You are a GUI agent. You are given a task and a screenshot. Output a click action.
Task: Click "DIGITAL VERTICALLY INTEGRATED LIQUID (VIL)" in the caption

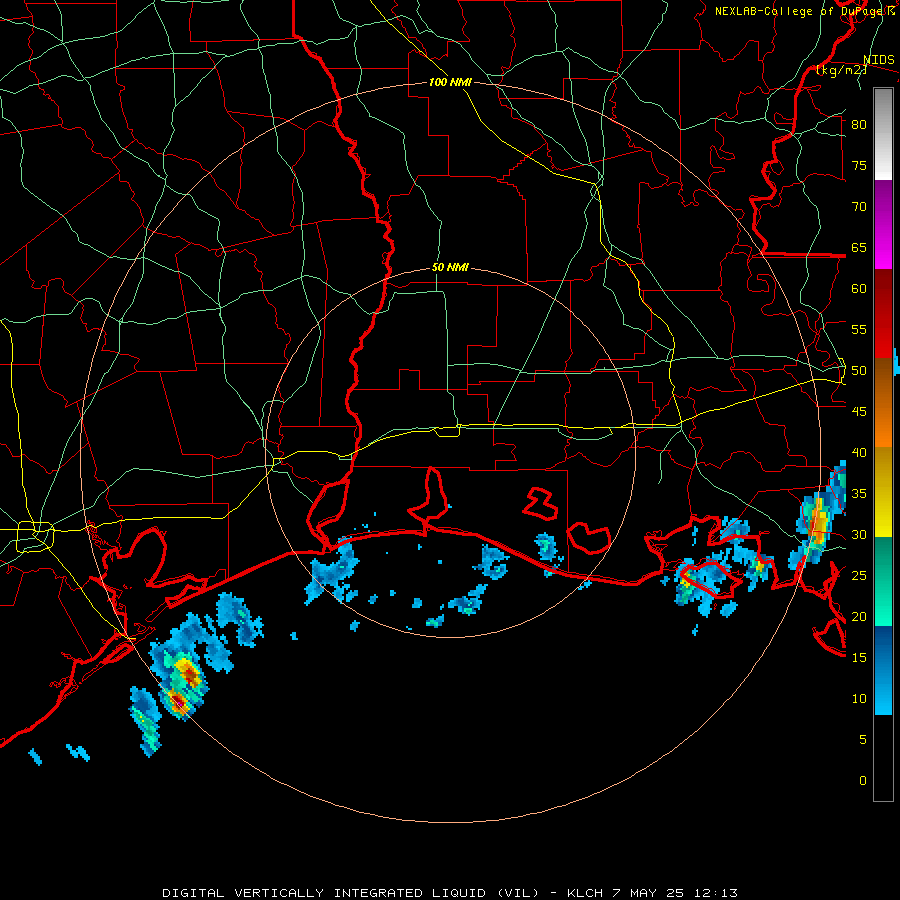[351, 893]
